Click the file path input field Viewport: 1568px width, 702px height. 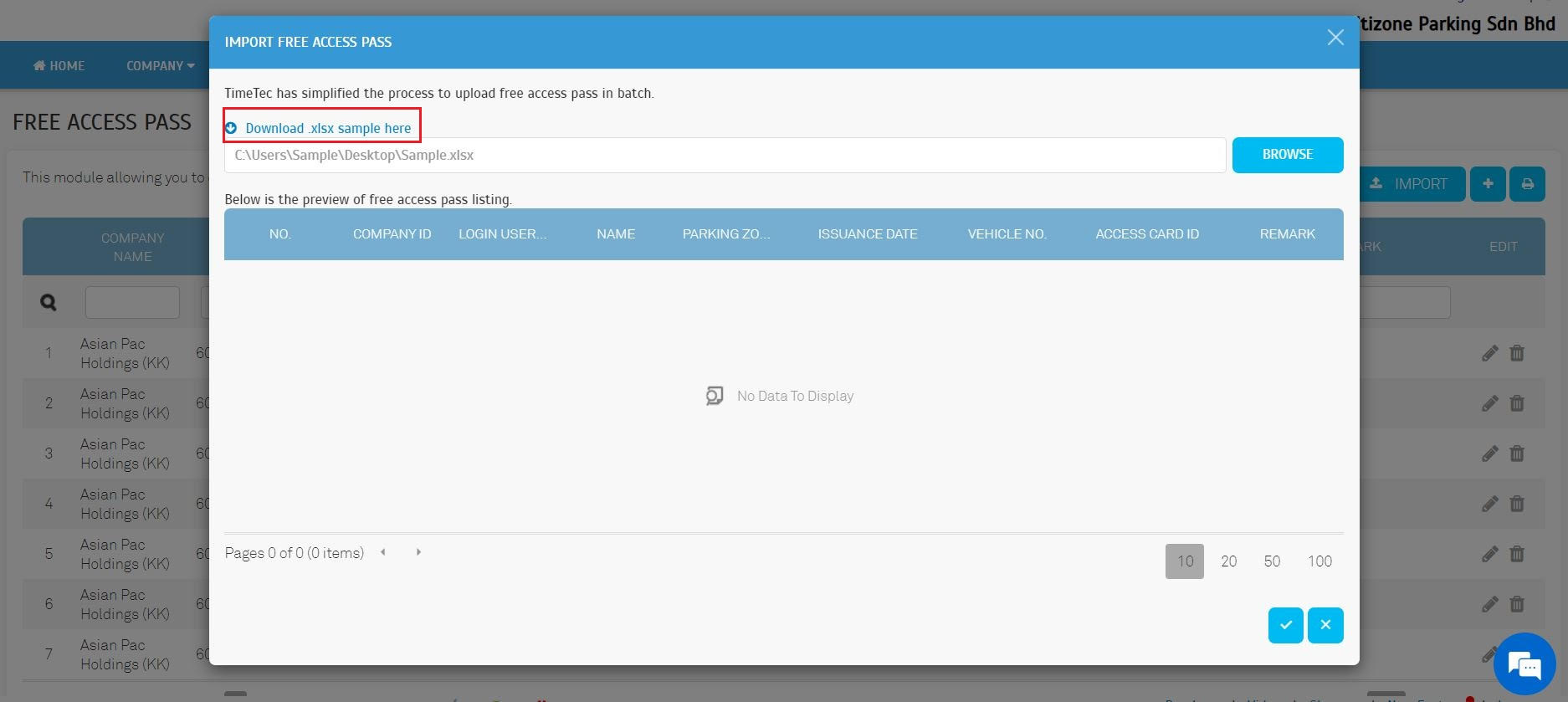point(724,156)
